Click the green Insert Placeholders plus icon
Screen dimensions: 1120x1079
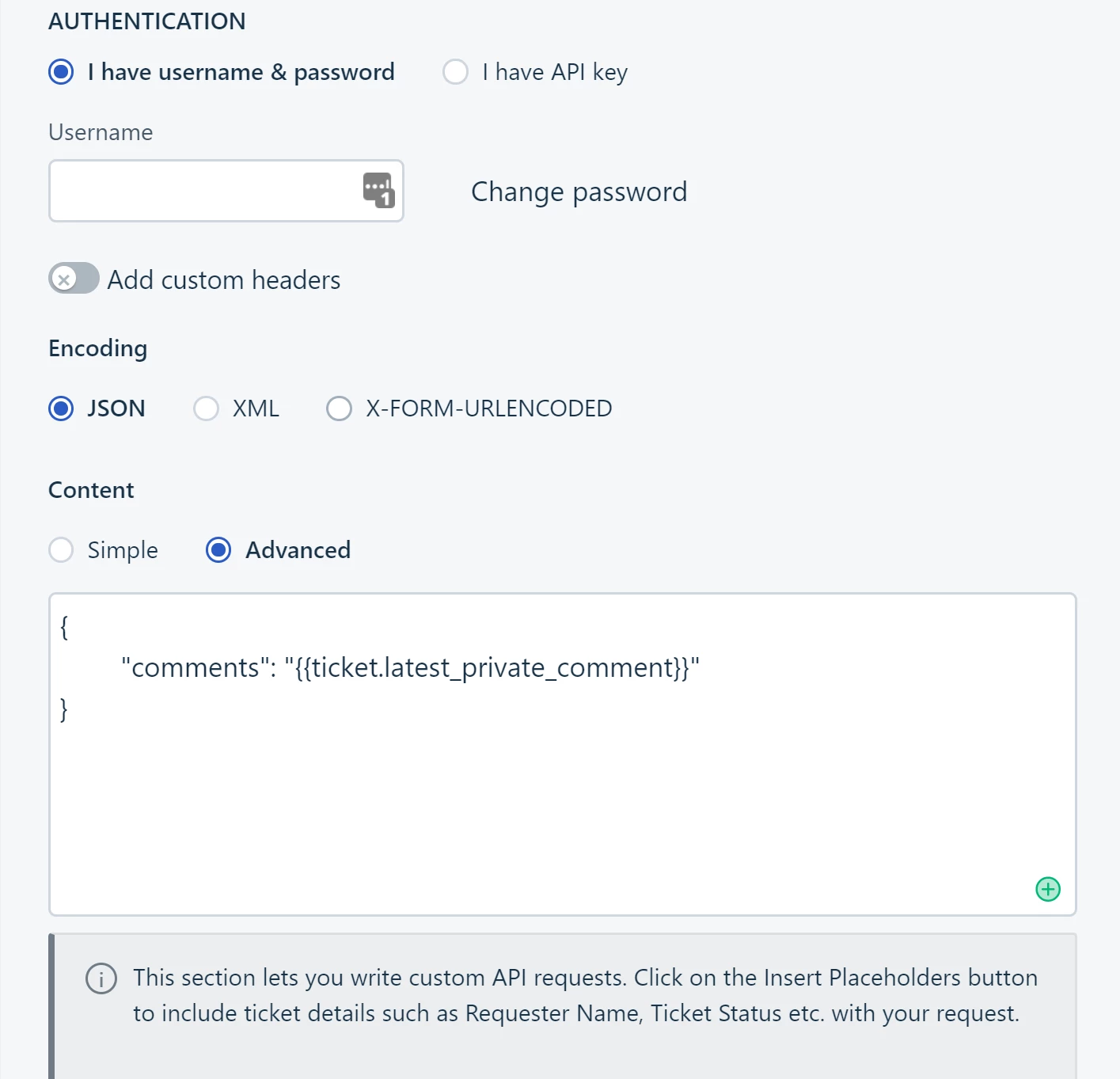point(1048,889)
